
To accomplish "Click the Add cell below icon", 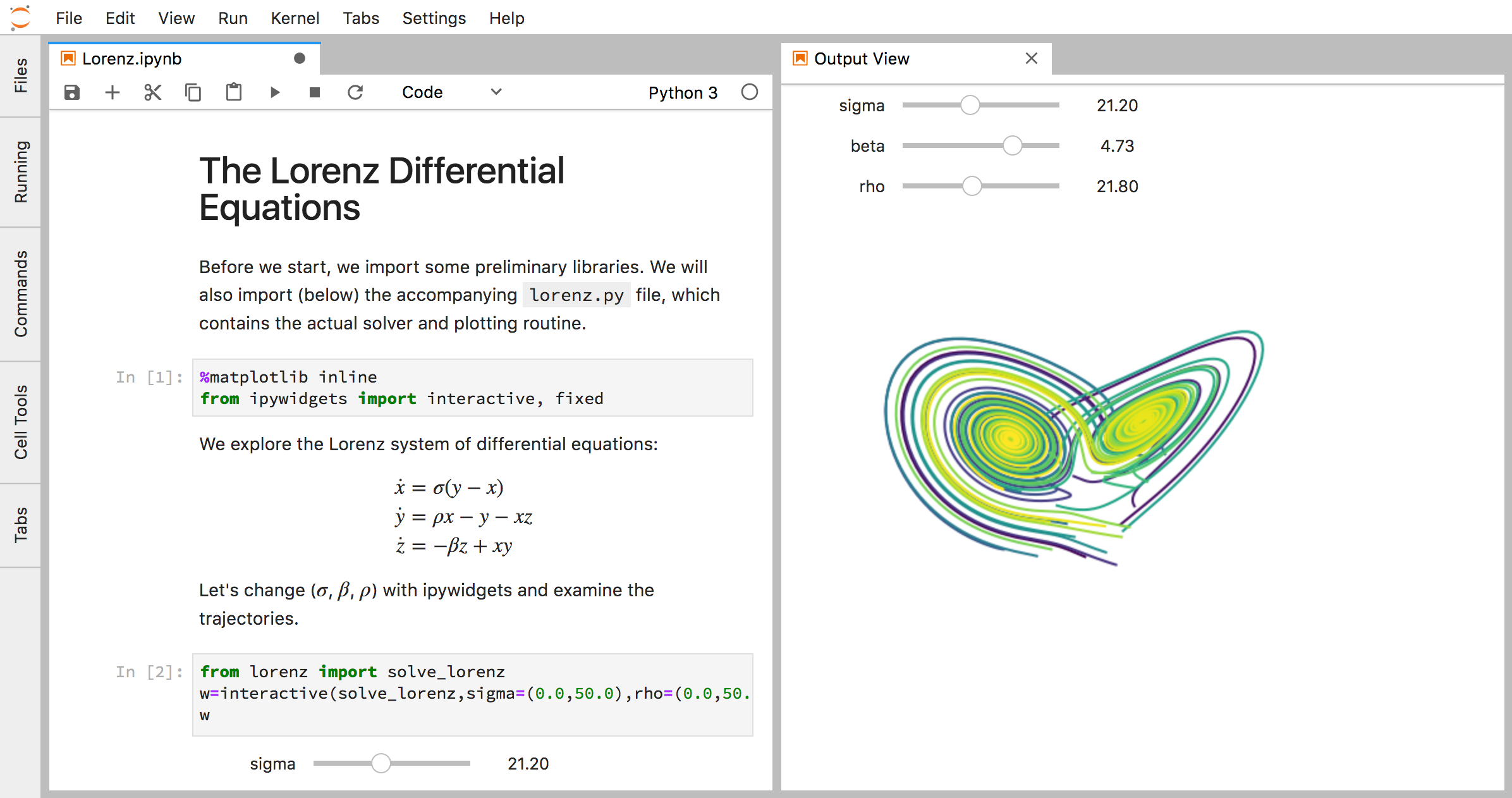I will 112,91.
